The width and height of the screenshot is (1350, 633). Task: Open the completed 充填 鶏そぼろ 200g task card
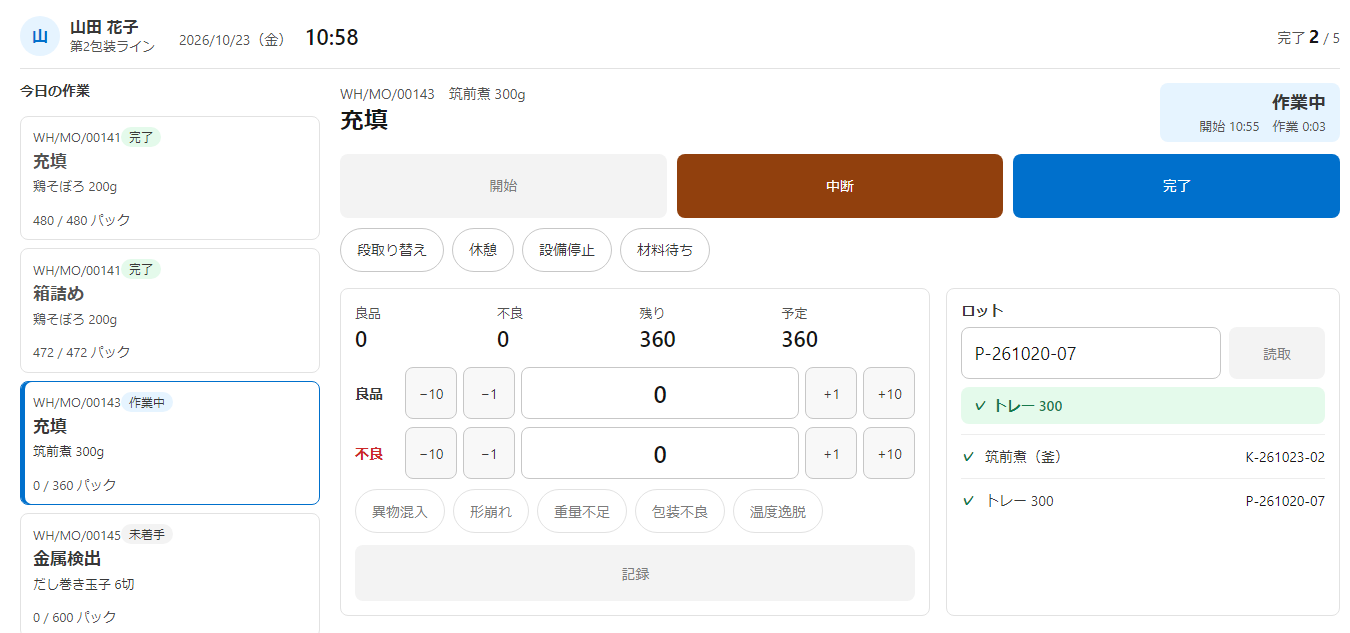pos(170,178)
